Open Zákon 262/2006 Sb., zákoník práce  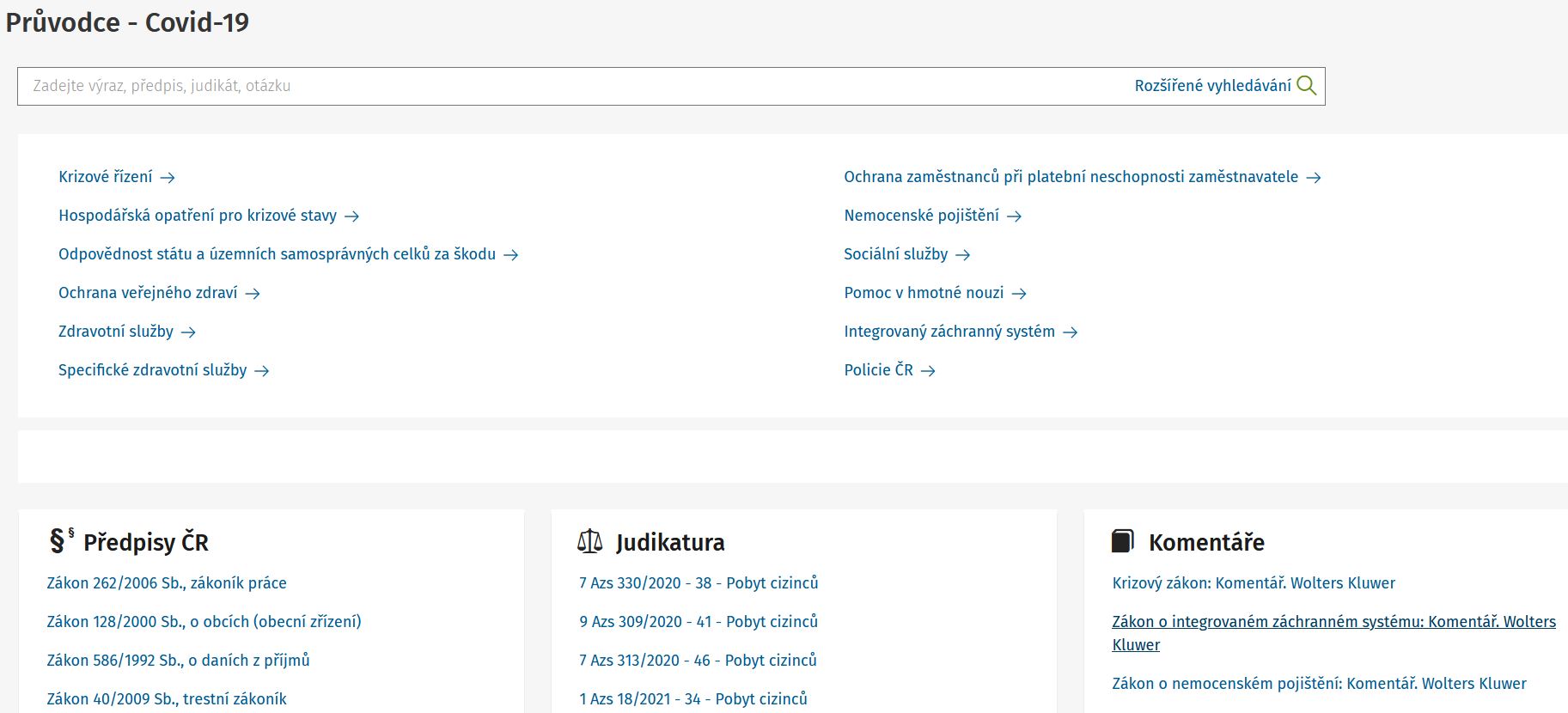click(x=167, y=583)
